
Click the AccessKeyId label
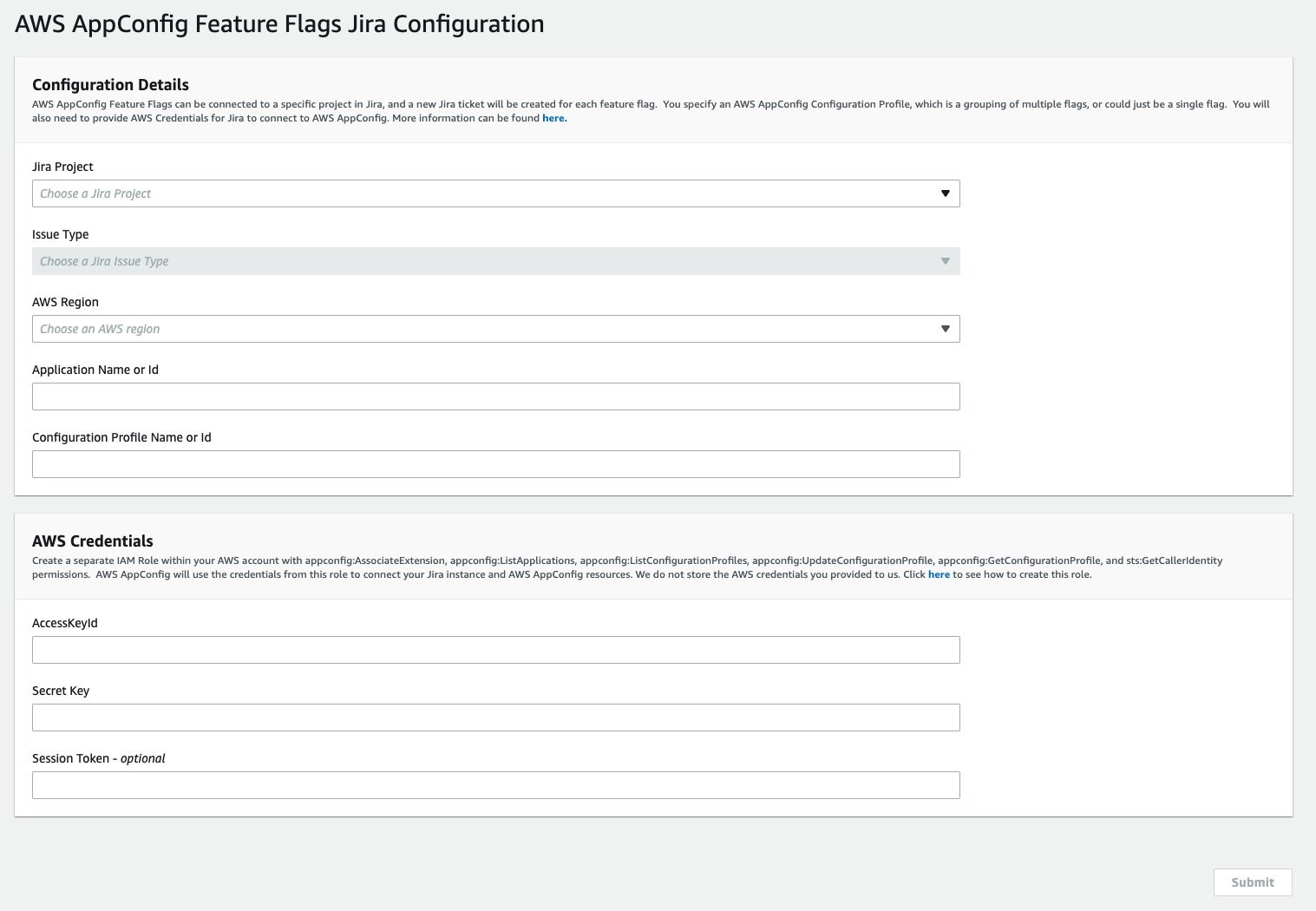coord(65,623)
